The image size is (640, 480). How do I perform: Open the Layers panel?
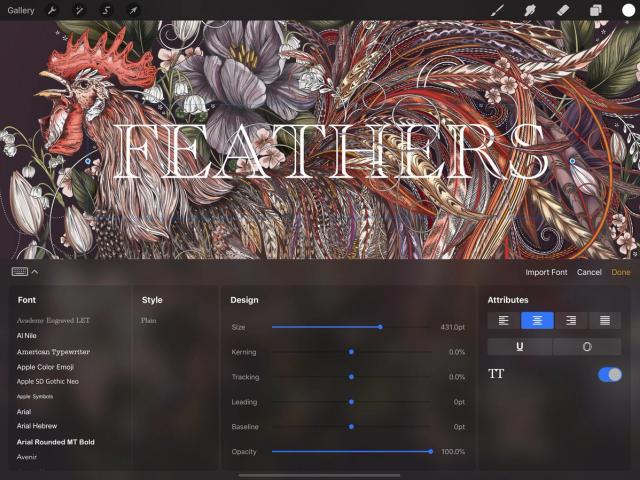(x=595, y=10)
